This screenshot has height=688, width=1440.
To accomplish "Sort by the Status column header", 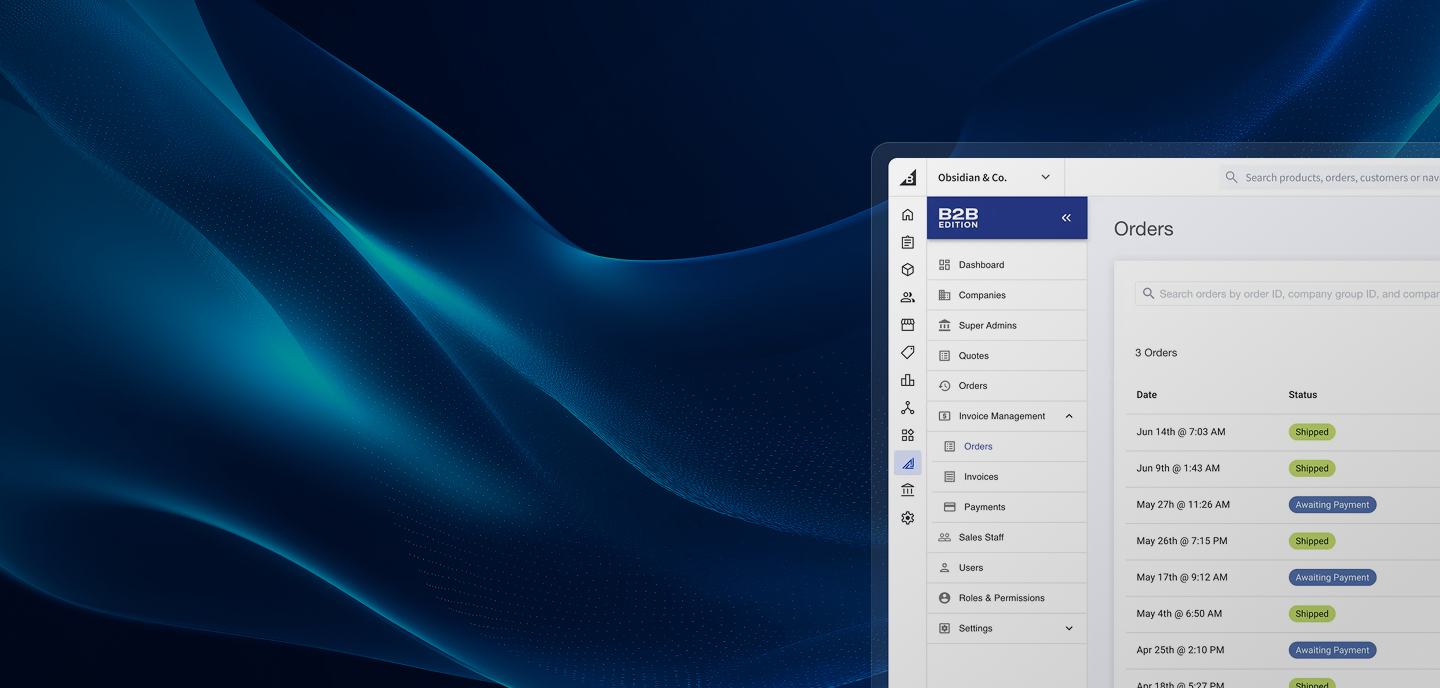I will pyautogui.click(x=1303, y=395).
